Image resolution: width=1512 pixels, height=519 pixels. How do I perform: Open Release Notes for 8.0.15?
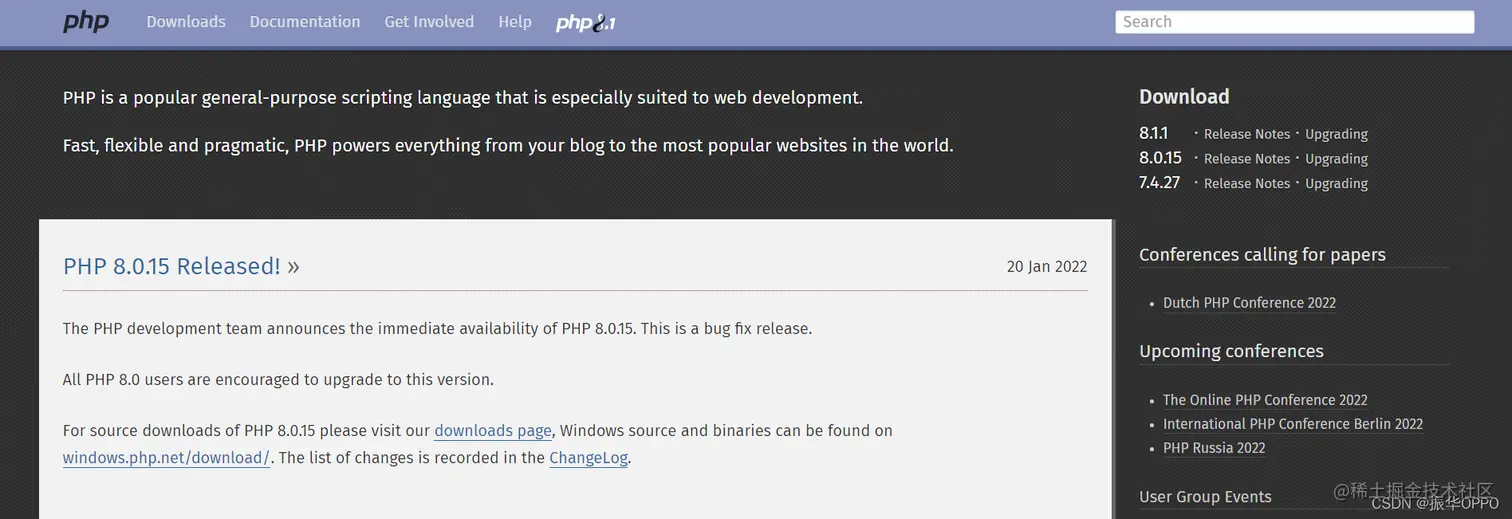tap(1247, 159)
